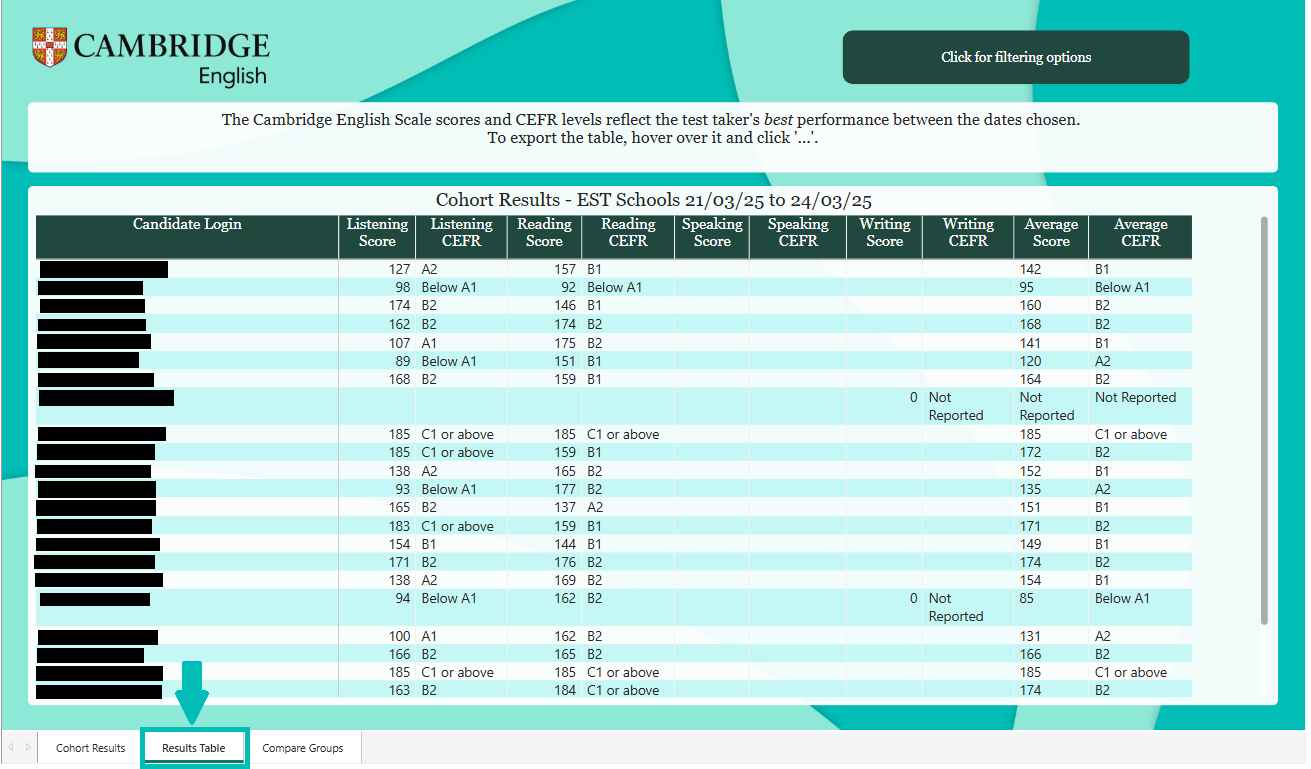Click listening score cell 163
This screenshot has height=769, width=1311.
pos(400,690)
